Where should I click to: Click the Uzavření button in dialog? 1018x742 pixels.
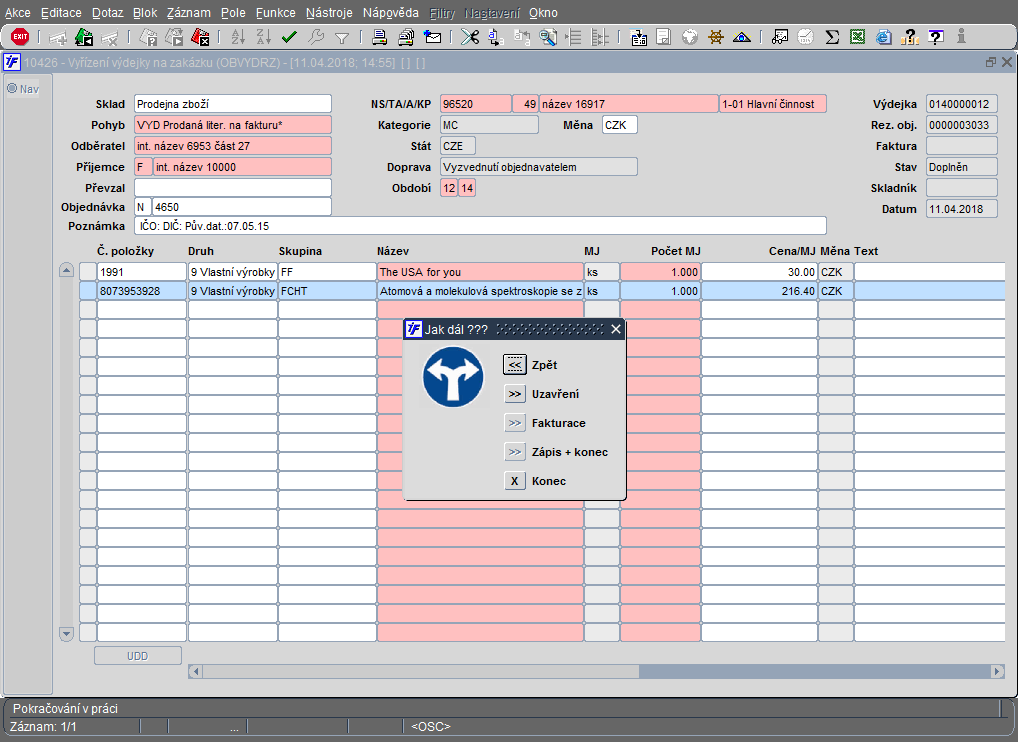(515, 394)
